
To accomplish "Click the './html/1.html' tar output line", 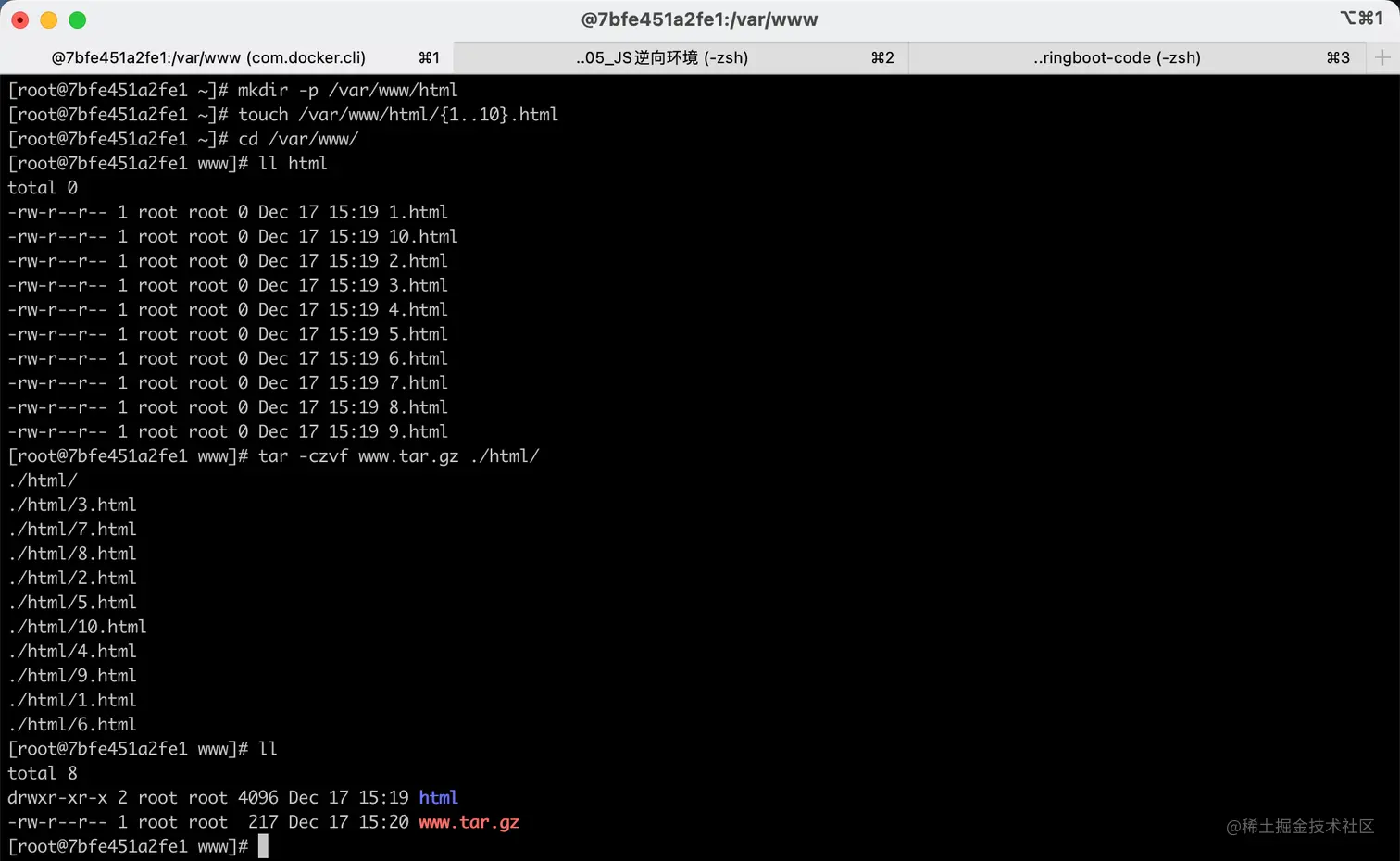I will click(x=72, y=700).
